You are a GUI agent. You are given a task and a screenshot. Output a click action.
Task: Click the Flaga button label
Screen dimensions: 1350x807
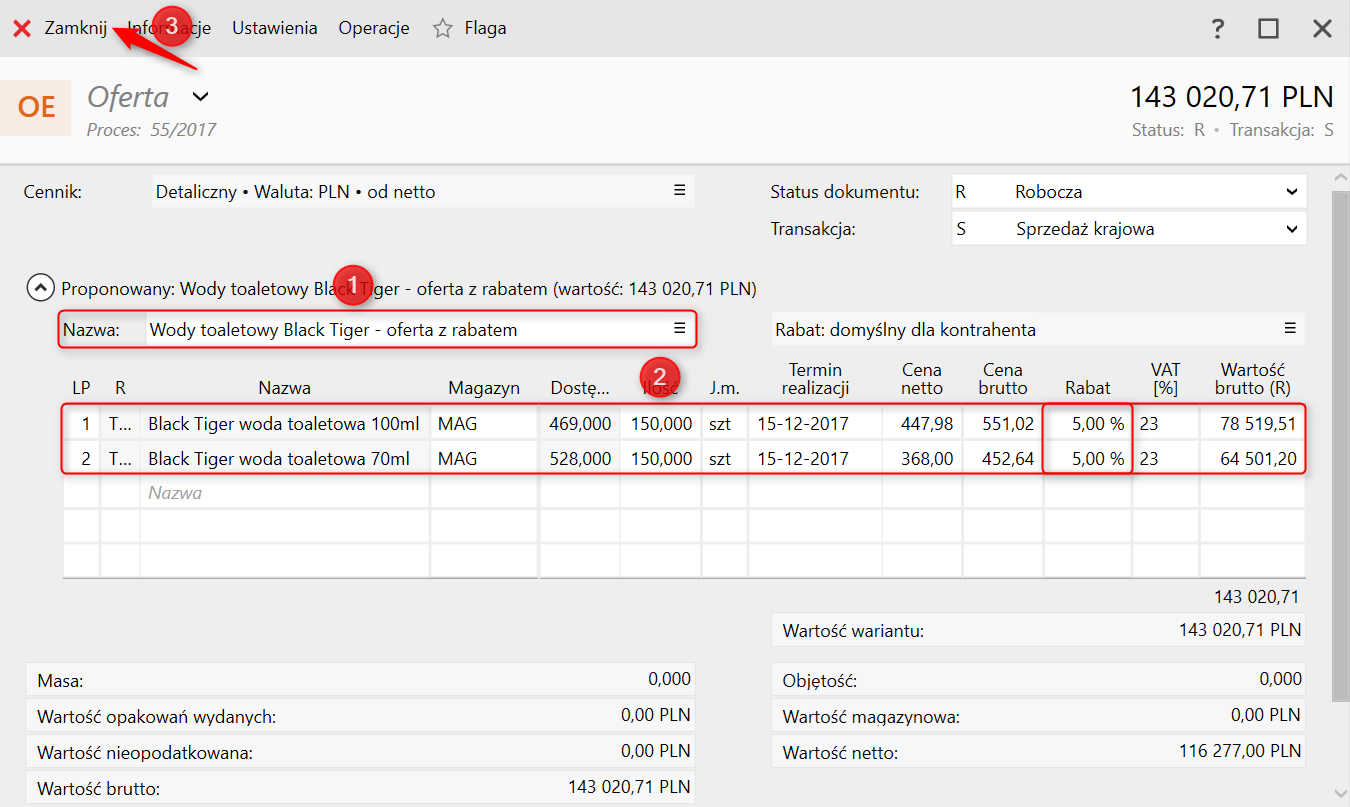(x=485, y=28)
